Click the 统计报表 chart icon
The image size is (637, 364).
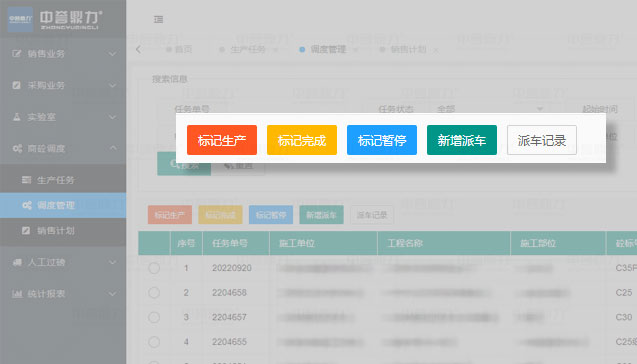(17, 294)
